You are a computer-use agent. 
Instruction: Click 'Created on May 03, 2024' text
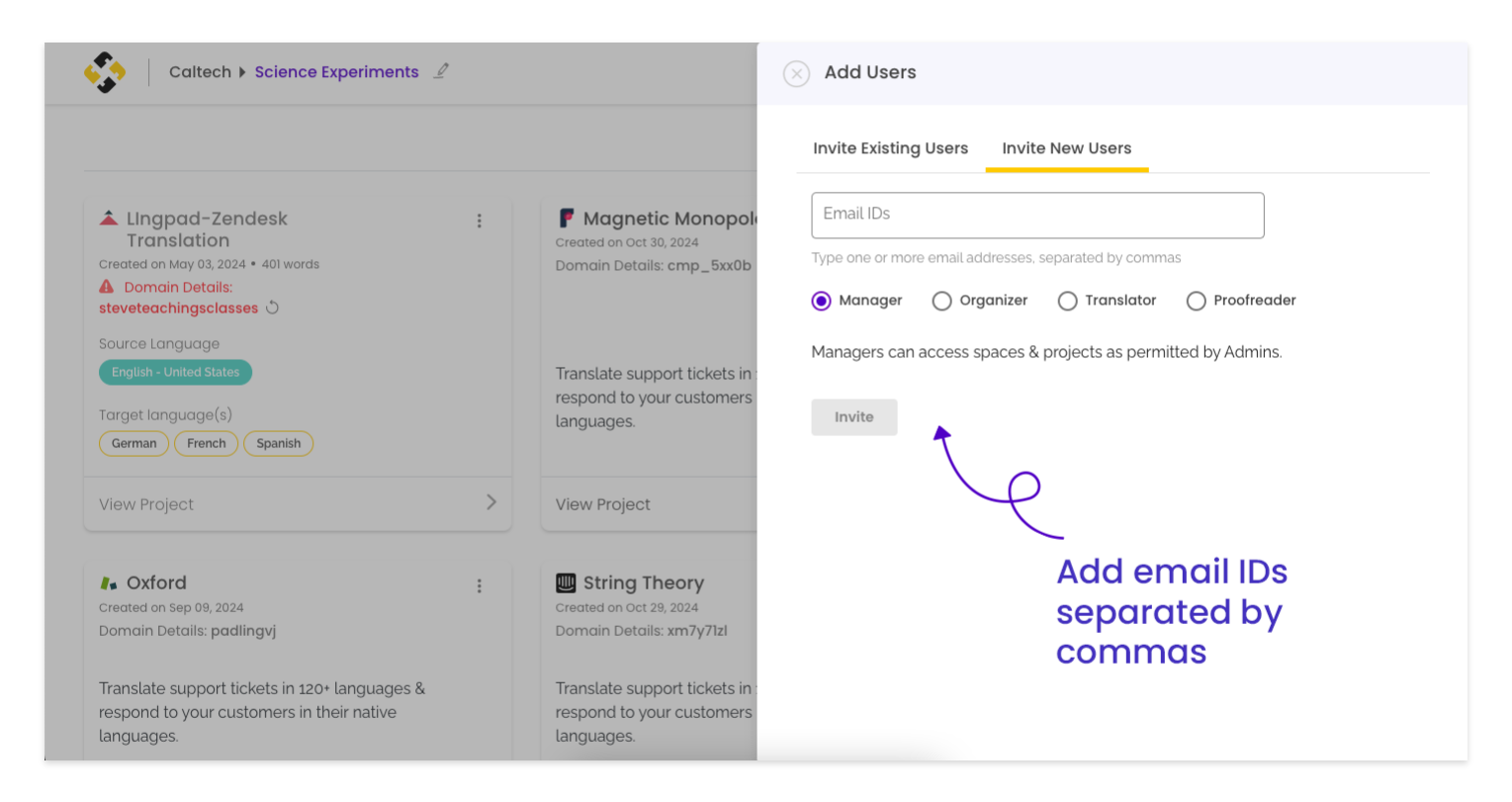click(172, 264)
